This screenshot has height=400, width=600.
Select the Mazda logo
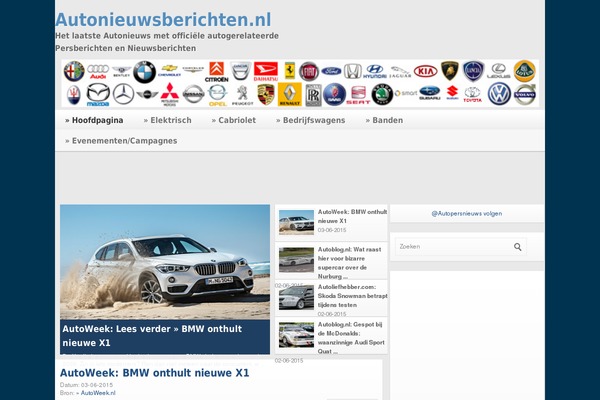(x=98, y=95)
